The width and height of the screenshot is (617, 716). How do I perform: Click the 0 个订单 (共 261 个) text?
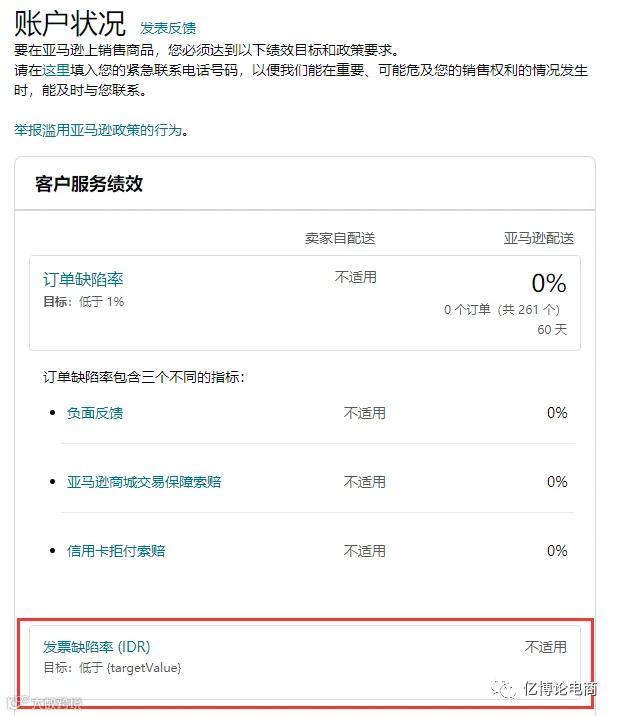(x=501, y=310)
